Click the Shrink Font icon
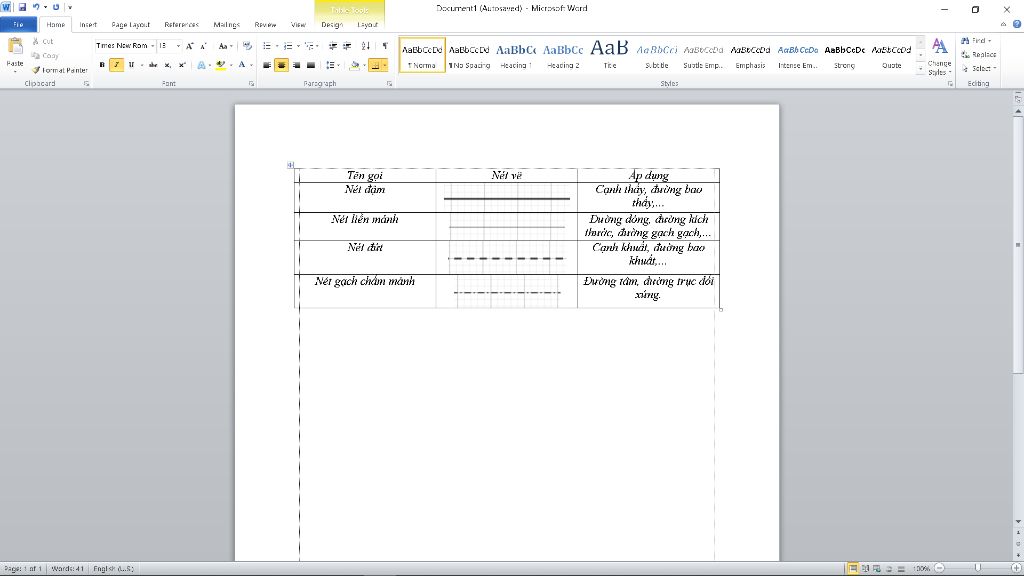Screen dimensions: 1024x576 203,46
